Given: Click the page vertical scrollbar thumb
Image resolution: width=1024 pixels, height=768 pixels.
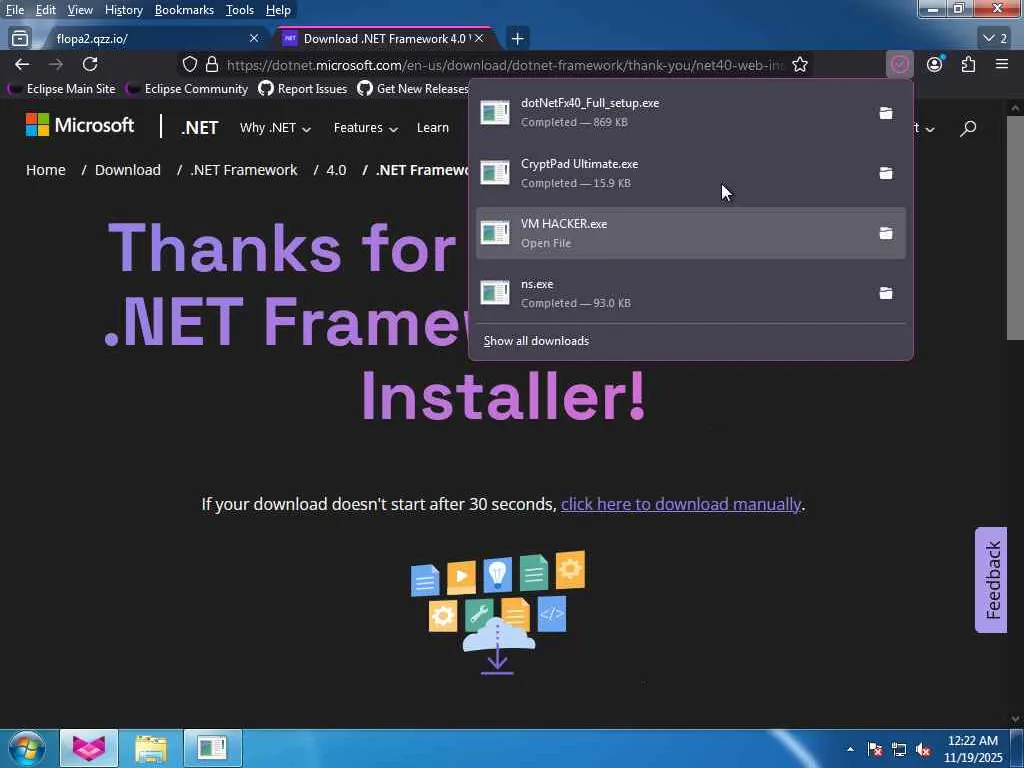Looking at the screenshot, I should coord(1015,227).
